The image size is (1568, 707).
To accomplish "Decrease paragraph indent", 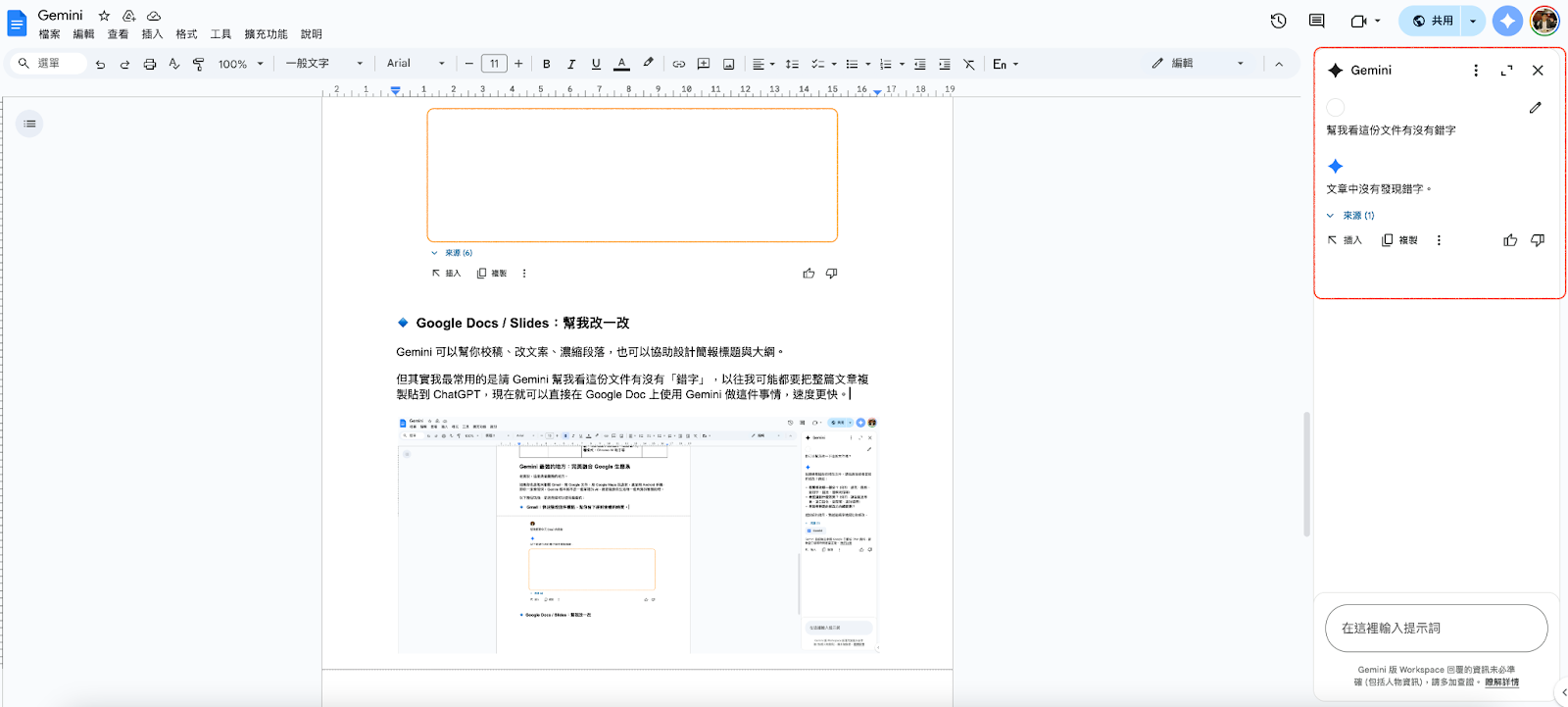I will (x=919, y=64).
